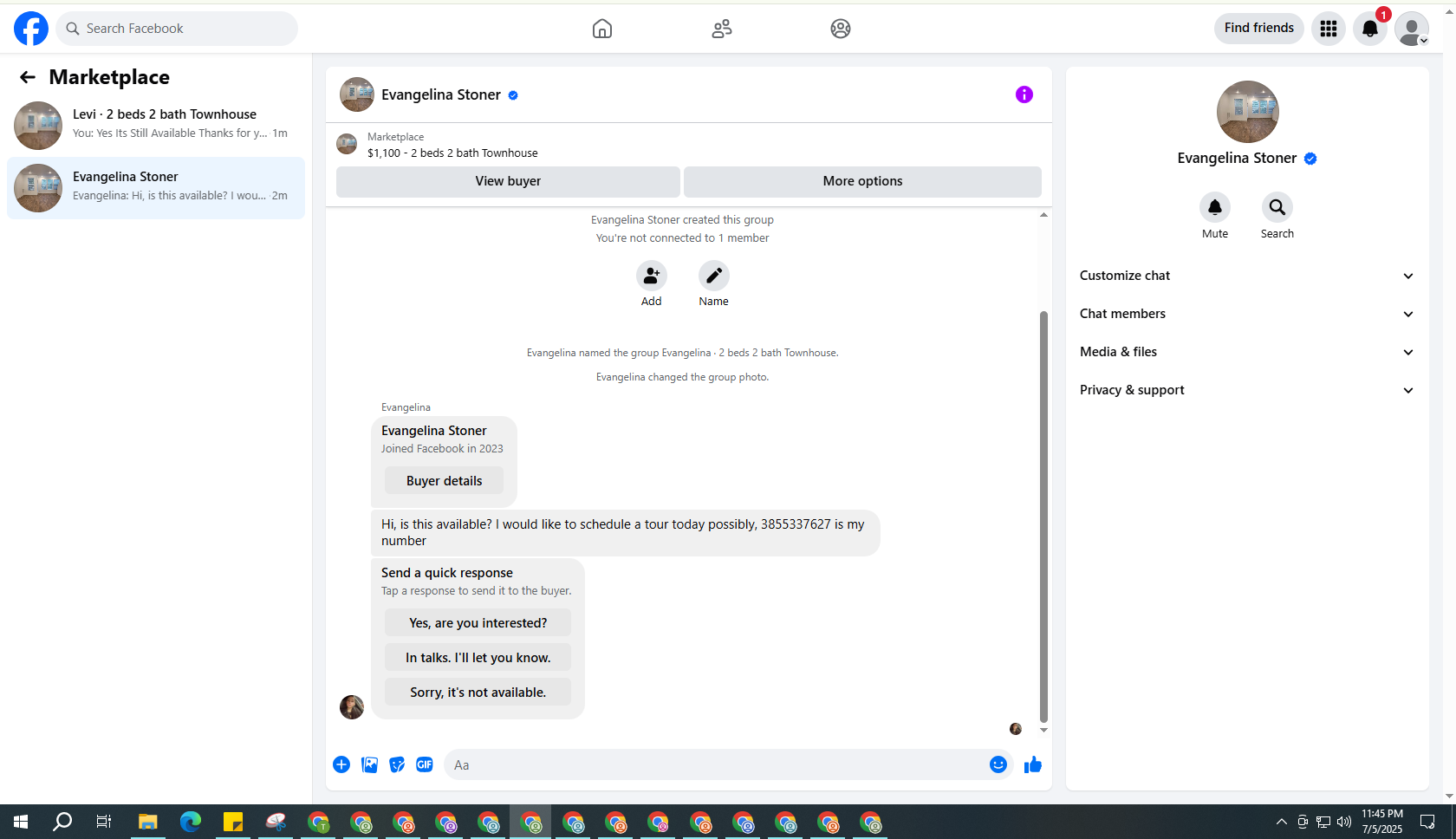Open Windows taskbar search
Image resolution: width=1456 pixels, height=839 pixels.
pyautogui.click(x=62, y=822)
